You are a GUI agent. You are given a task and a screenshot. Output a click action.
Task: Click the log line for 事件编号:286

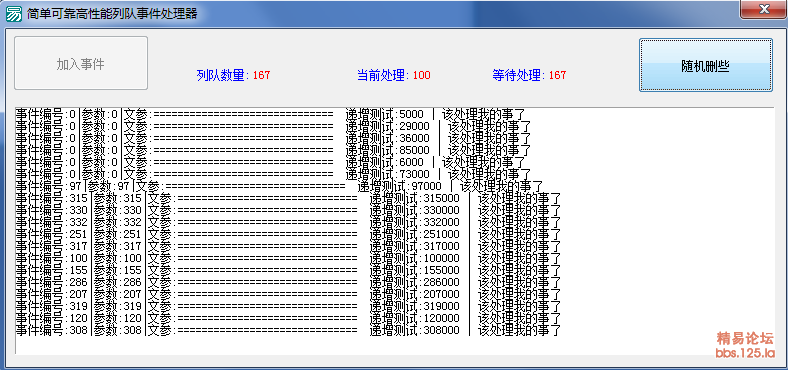coord(288,283)
